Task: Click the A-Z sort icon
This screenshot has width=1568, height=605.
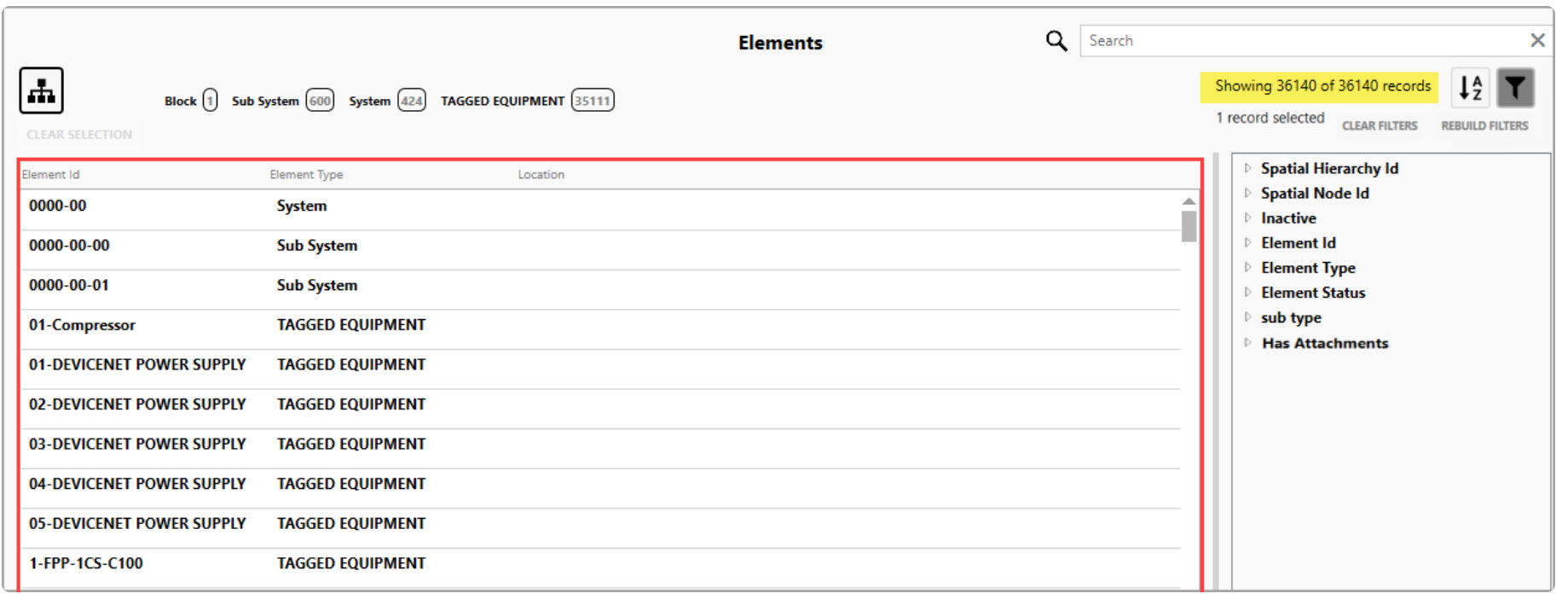Action: [1471, 86]
